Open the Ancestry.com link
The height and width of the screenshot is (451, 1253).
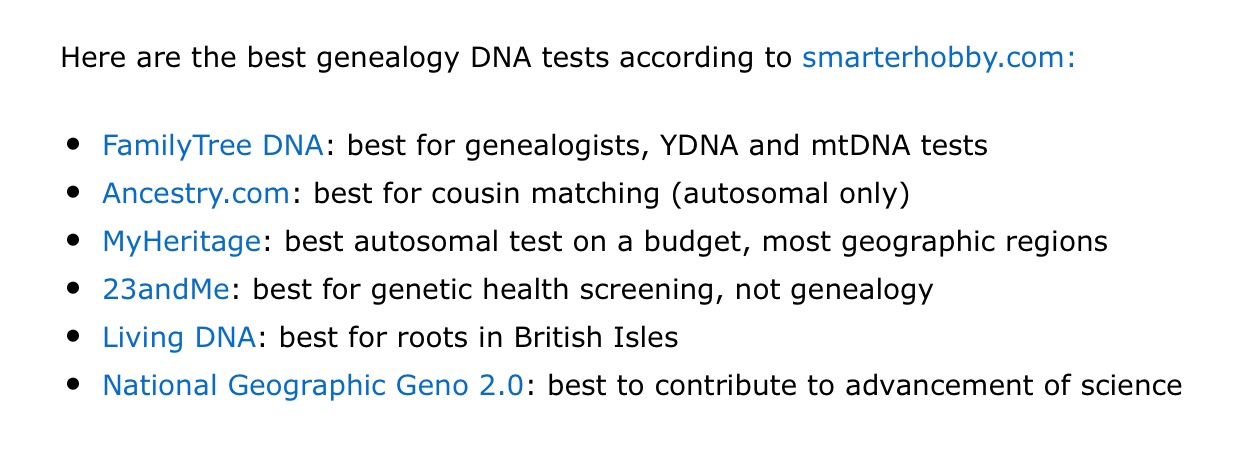pos(196,194)
